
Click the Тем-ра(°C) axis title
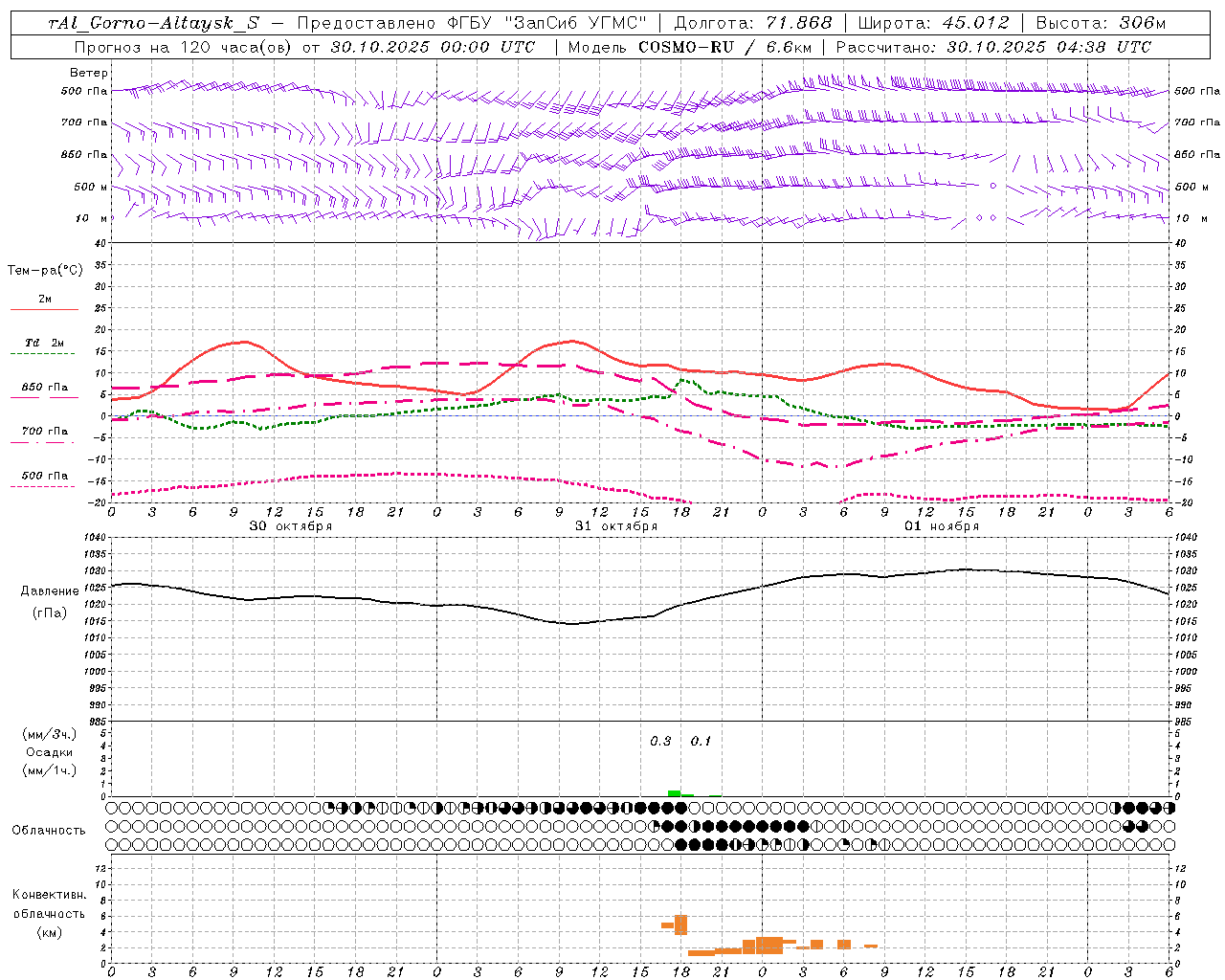coord(45,271)
